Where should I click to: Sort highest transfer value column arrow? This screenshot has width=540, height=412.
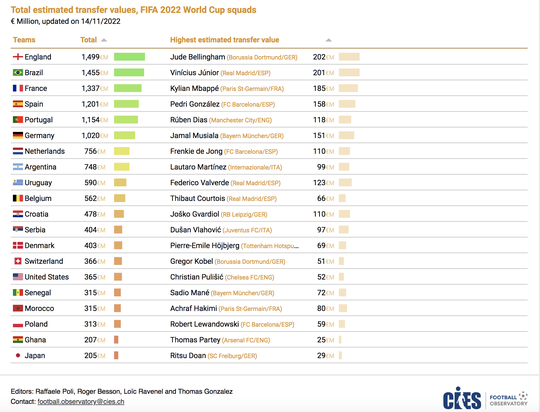coord(329,40)
